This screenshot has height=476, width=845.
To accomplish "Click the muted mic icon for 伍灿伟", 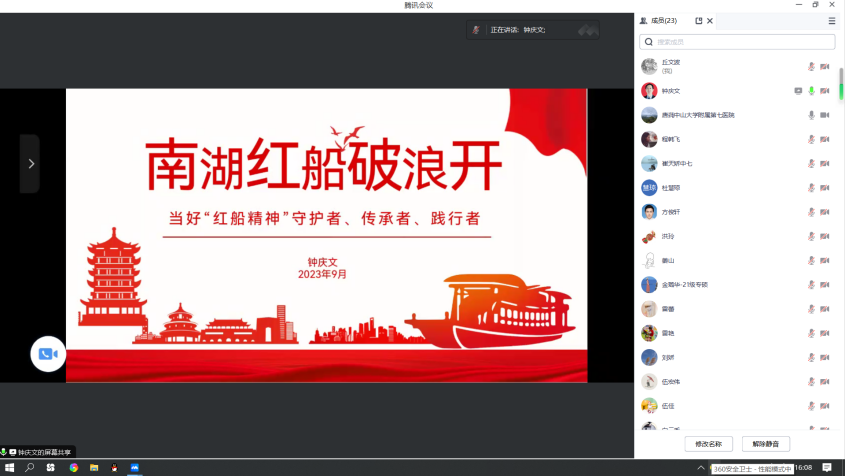I will (x=811, y=382).
